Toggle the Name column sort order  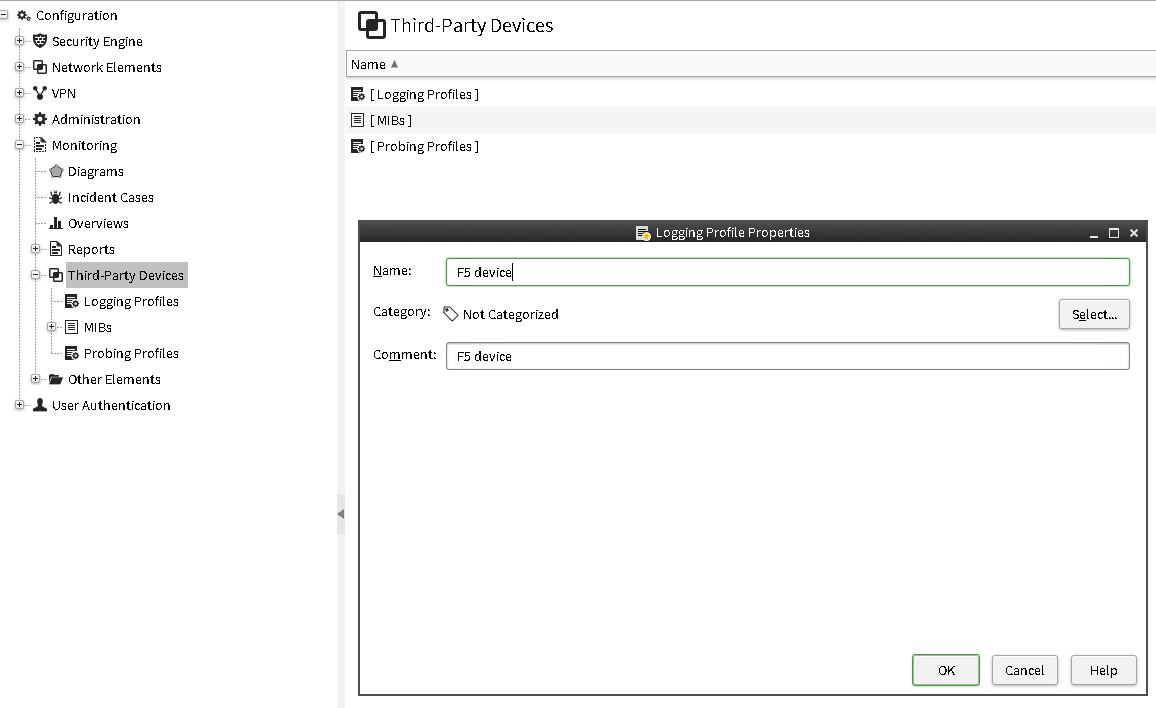371,64
